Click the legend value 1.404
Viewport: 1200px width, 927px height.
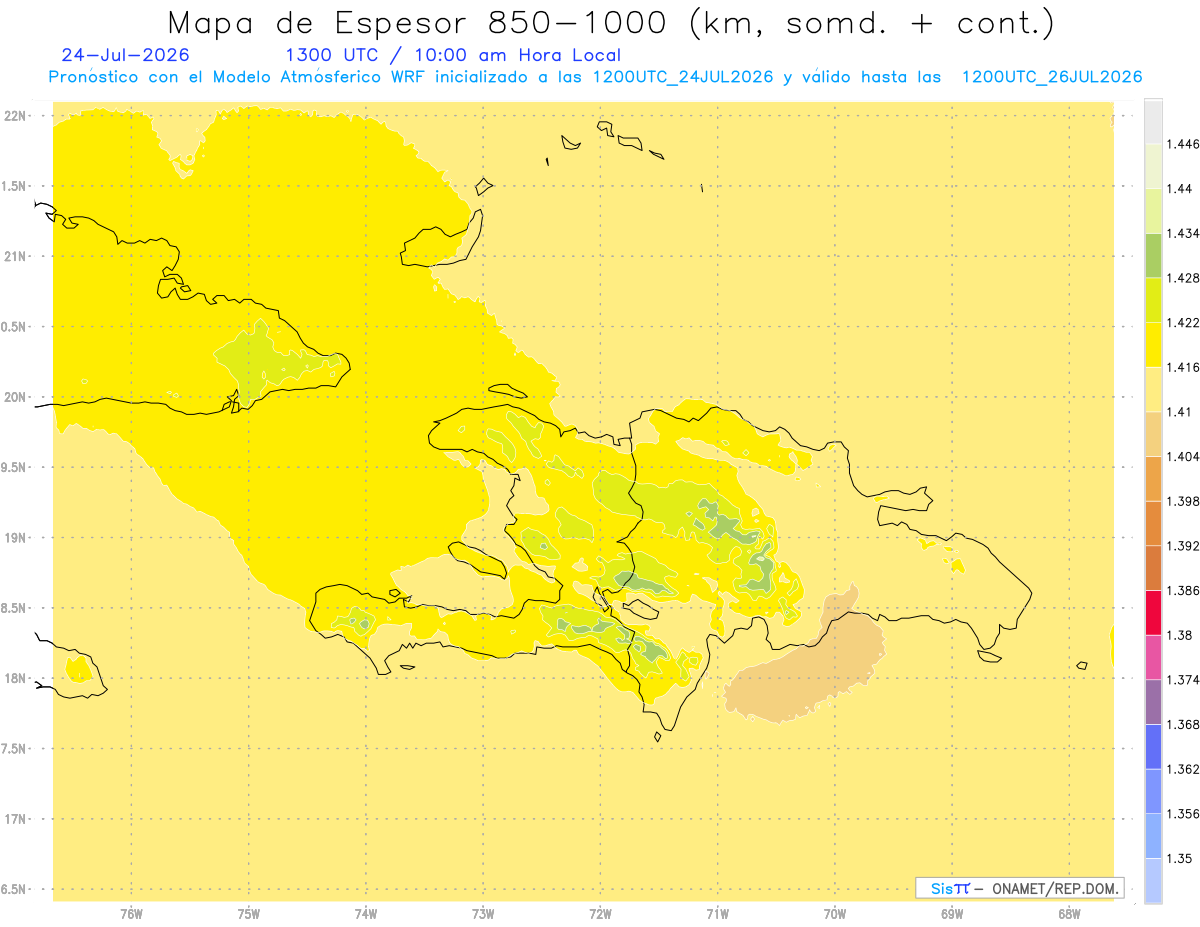click(1185, 456)
